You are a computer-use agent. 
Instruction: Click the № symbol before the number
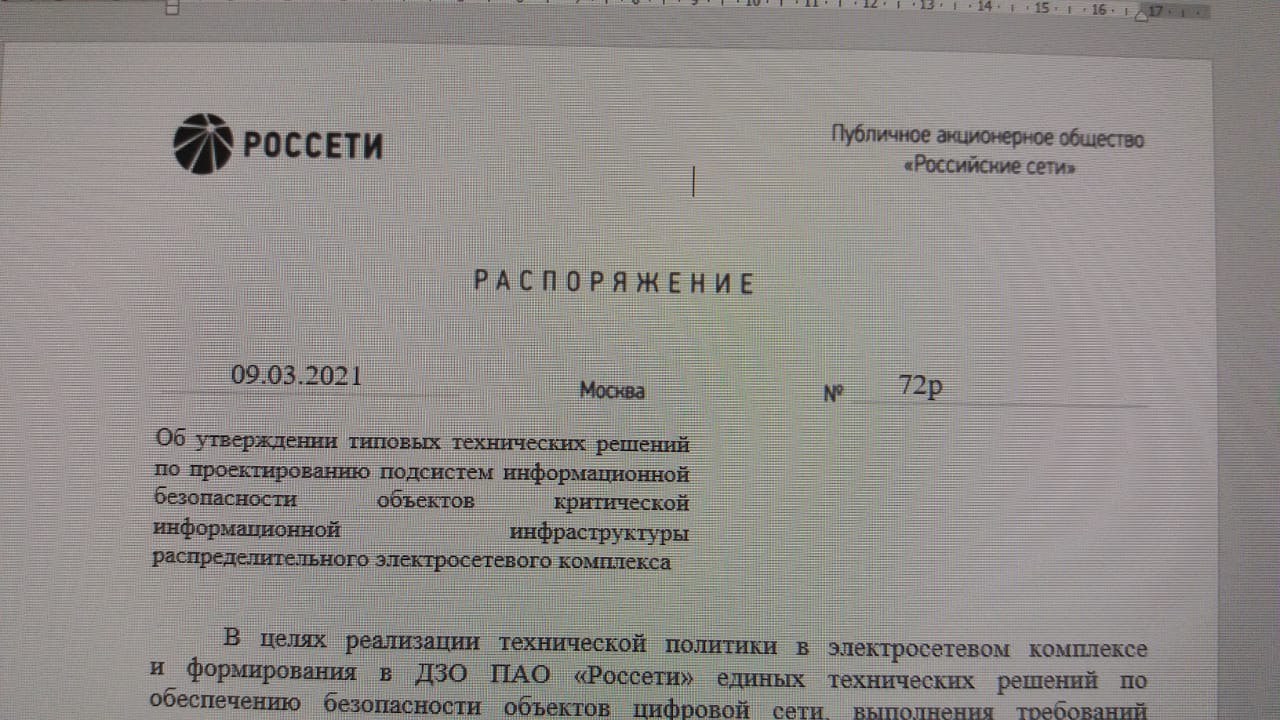tap(834, 394)
